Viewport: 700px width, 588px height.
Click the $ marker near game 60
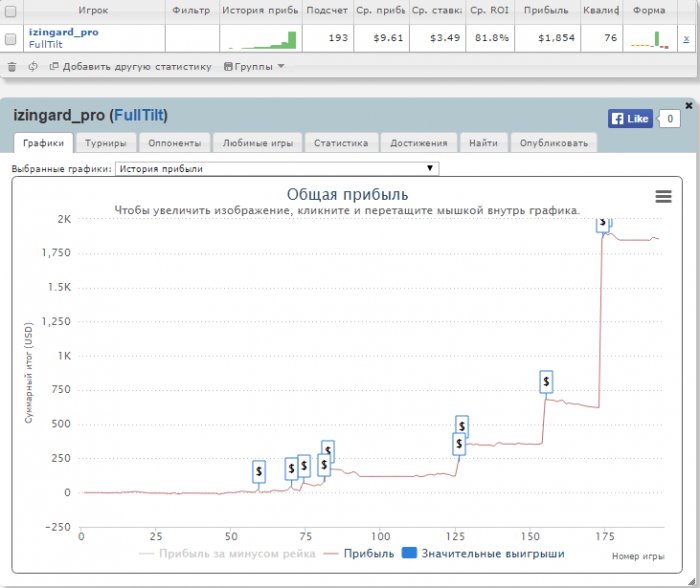click(x=259, y=471)
